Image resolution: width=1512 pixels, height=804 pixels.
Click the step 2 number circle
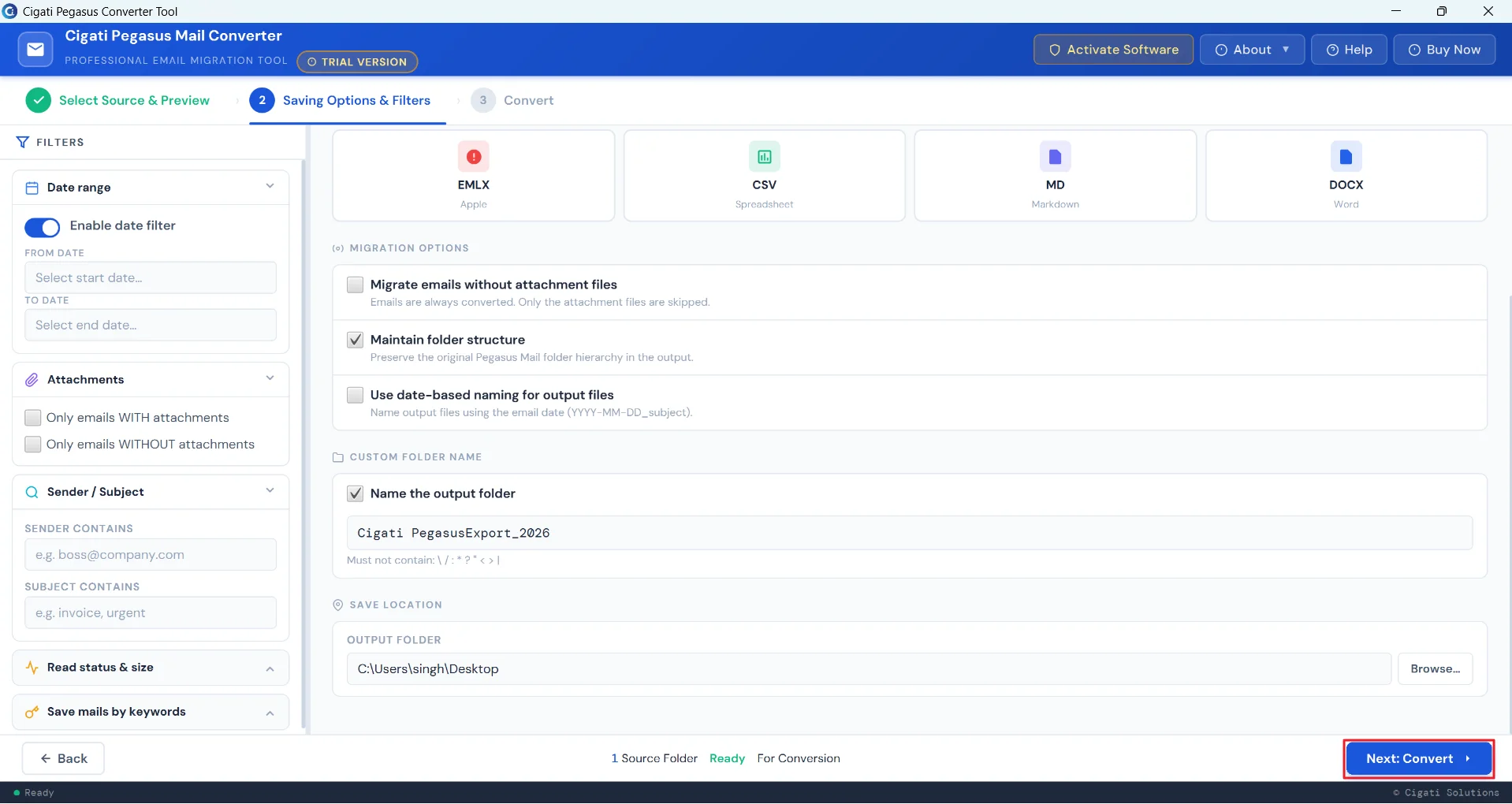click(x=262, y=100)
